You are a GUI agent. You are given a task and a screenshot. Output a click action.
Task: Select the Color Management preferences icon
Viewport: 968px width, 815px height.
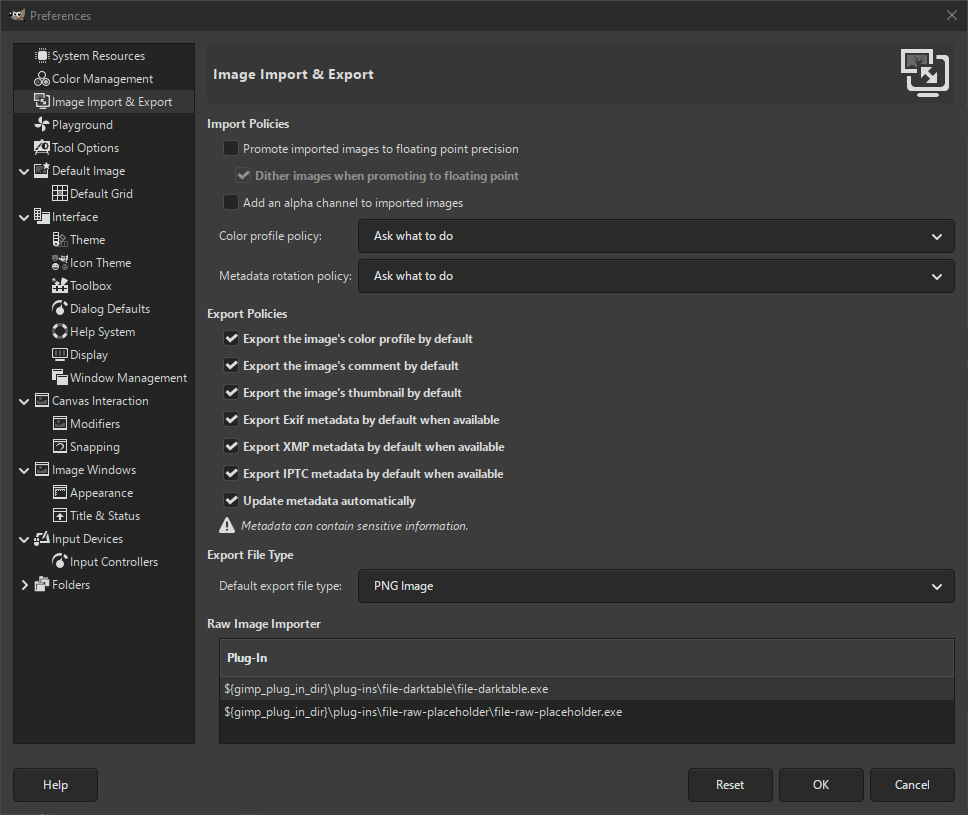click(44, 78)
